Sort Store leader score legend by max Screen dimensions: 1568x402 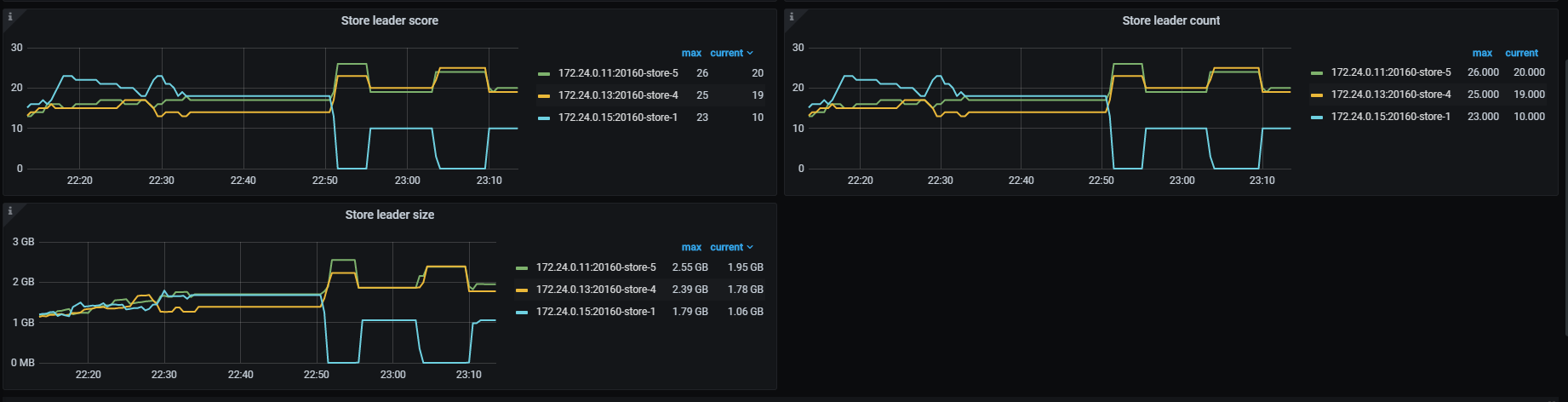pyautogui.click(x=691, y=53)
